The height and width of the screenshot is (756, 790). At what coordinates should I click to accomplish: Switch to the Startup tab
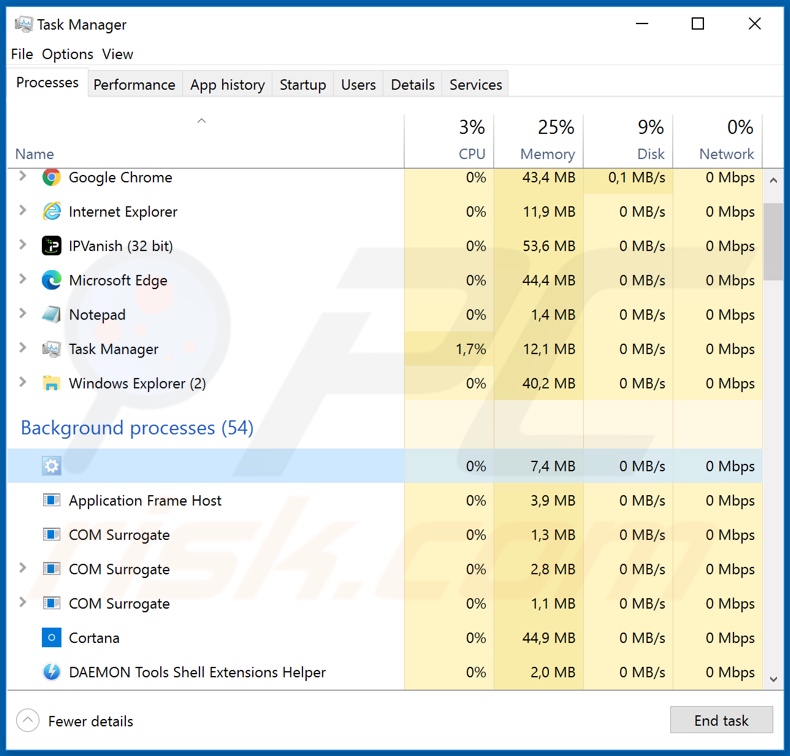click(x=303, y=84)
